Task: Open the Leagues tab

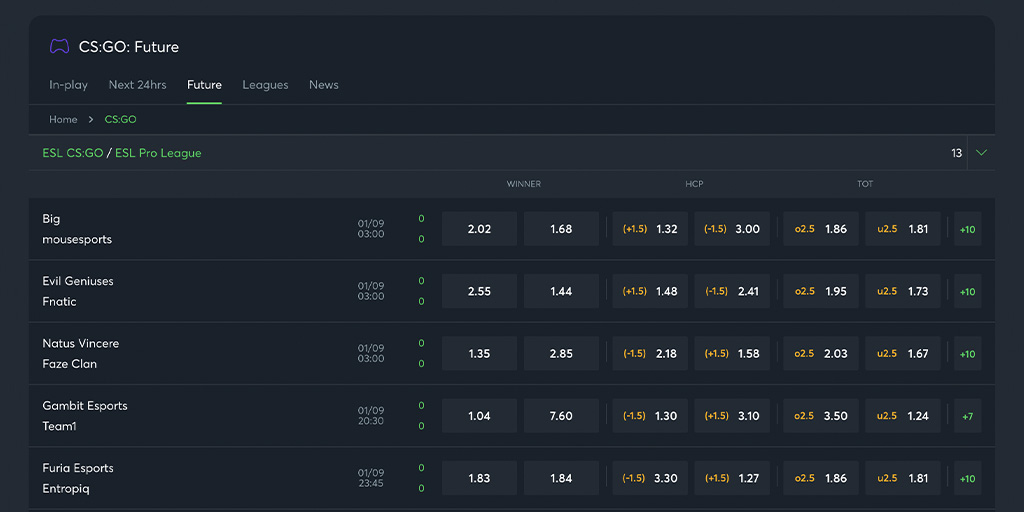Action: [x=265, y=85]
